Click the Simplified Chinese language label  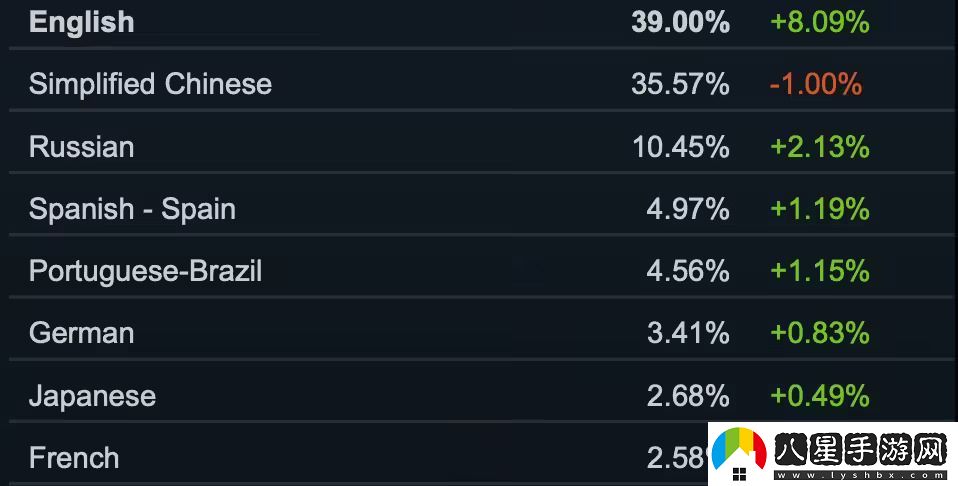[150, 84]
